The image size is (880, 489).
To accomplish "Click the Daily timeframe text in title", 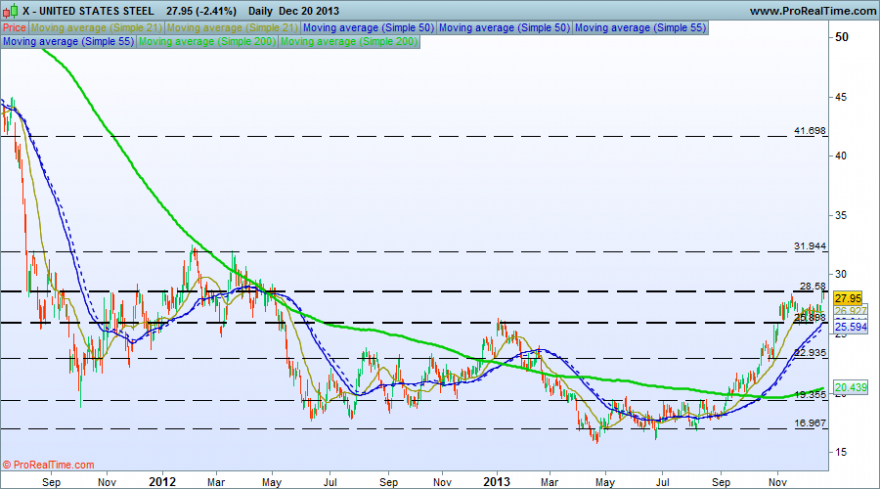I will point(260,11).
